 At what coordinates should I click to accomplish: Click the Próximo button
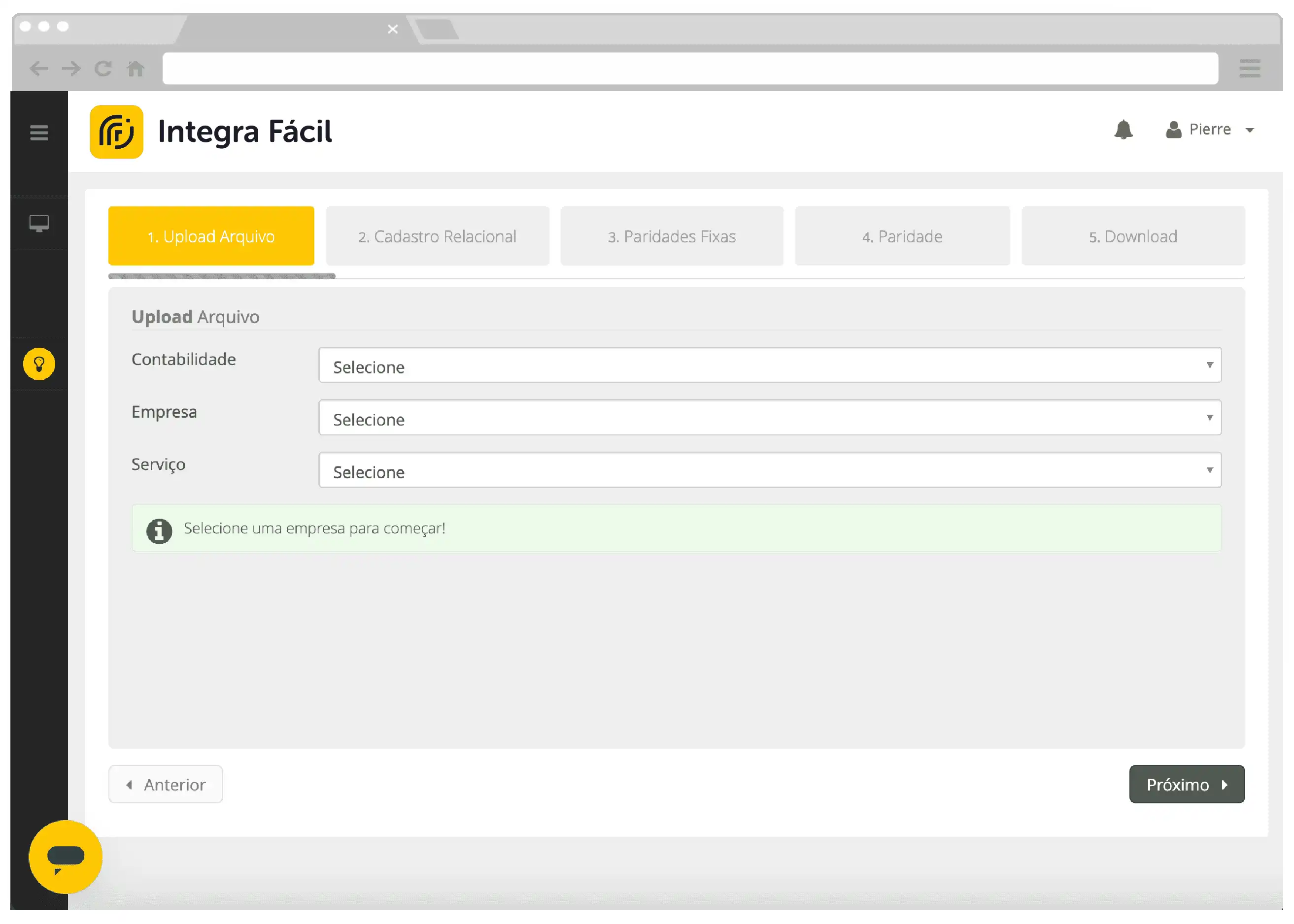pyautogui.click(x=1187, y=784)
